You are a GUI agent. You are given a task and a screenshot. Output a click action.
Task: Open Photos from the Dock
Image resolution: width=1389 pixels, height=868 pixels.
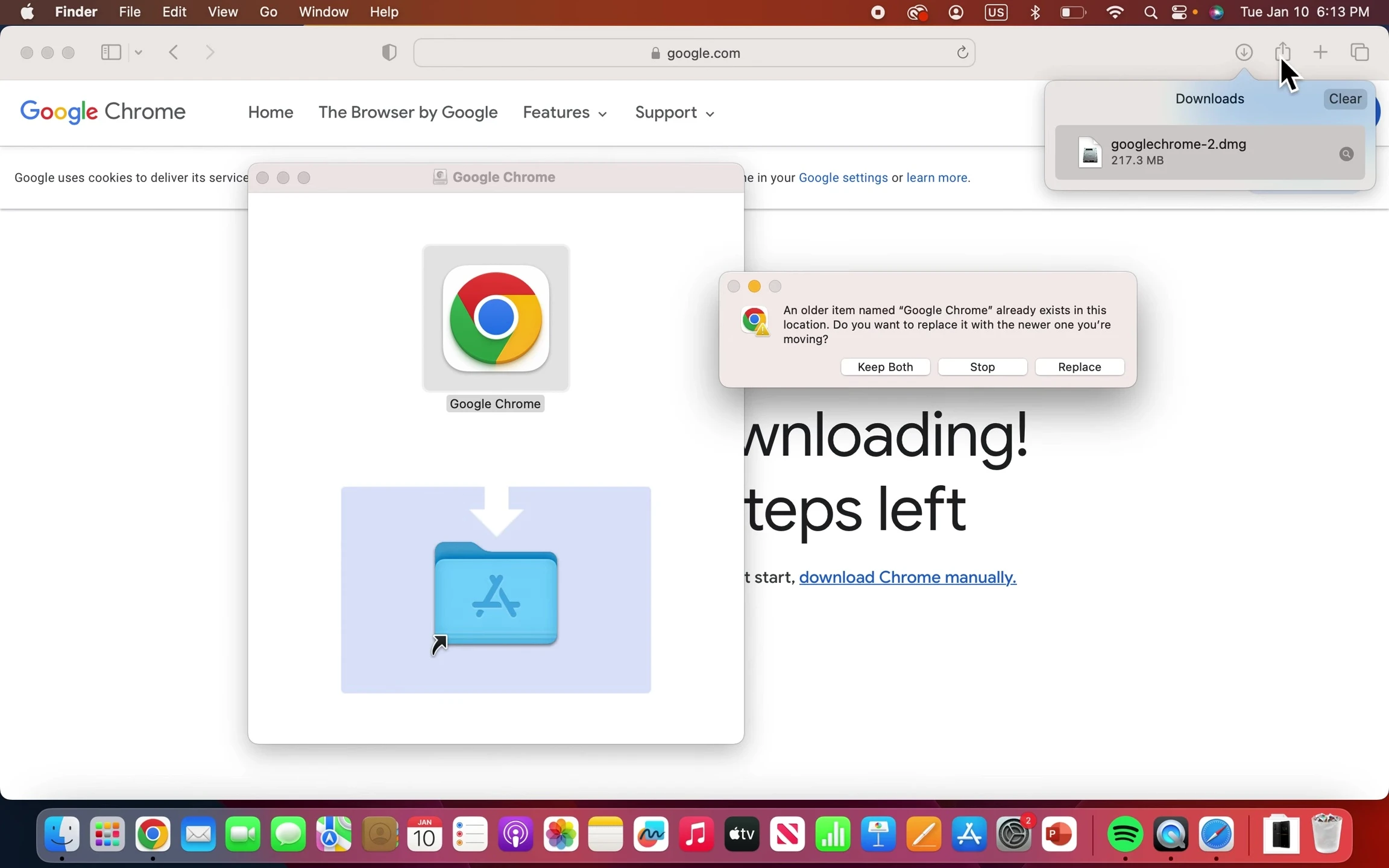(561, 835)
